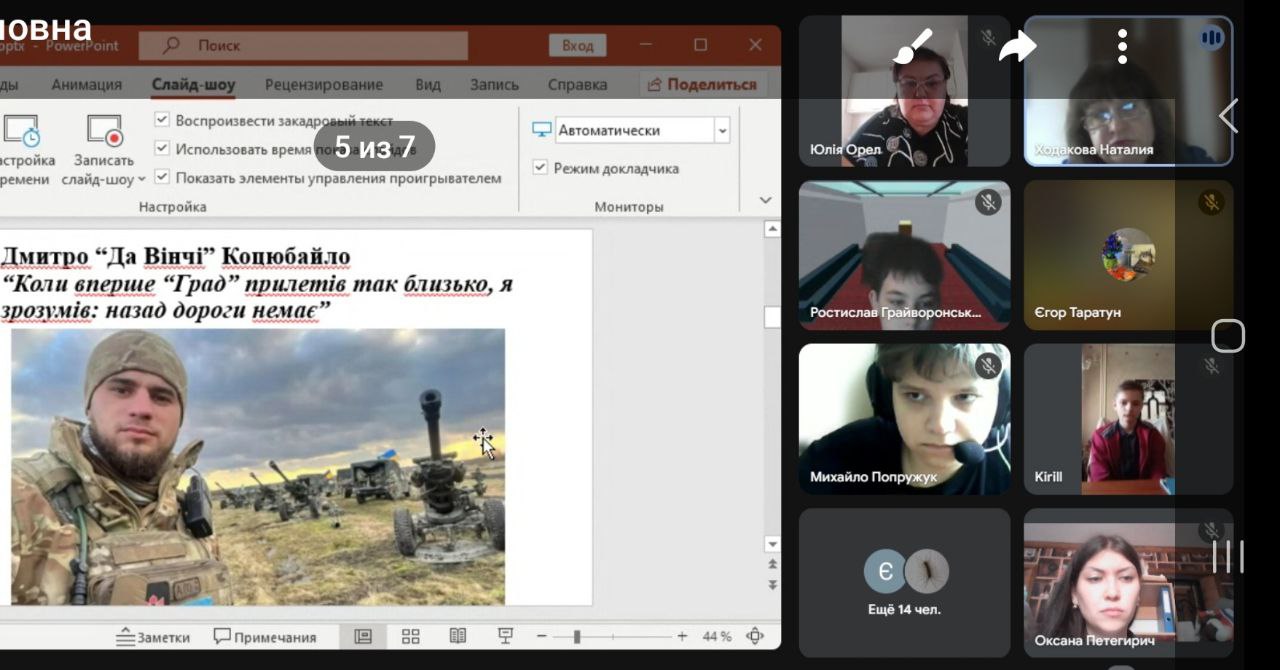Click the Поделиться share button
This screenshot has height=670, width=1280.
point(702,85)
